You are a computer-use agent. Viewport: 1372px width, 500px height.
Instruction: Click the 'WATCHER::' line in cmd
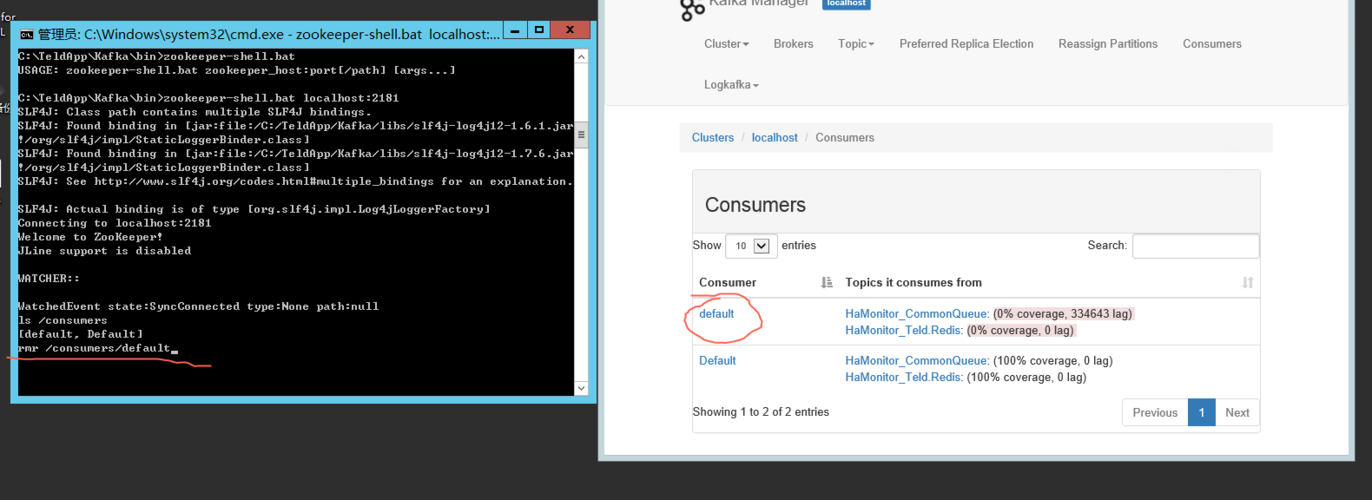tap(49, 278)
